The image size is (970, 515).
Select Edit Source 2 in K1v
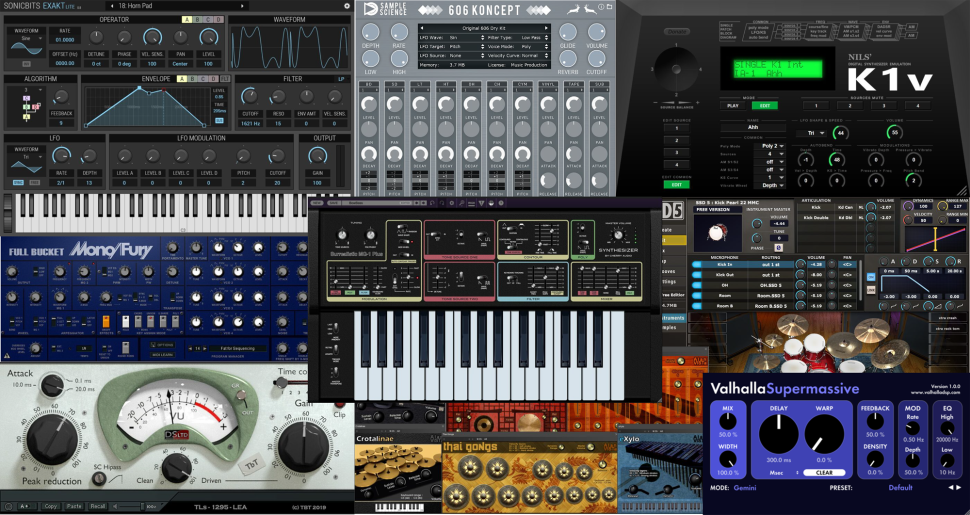click(x=676, y=141)
